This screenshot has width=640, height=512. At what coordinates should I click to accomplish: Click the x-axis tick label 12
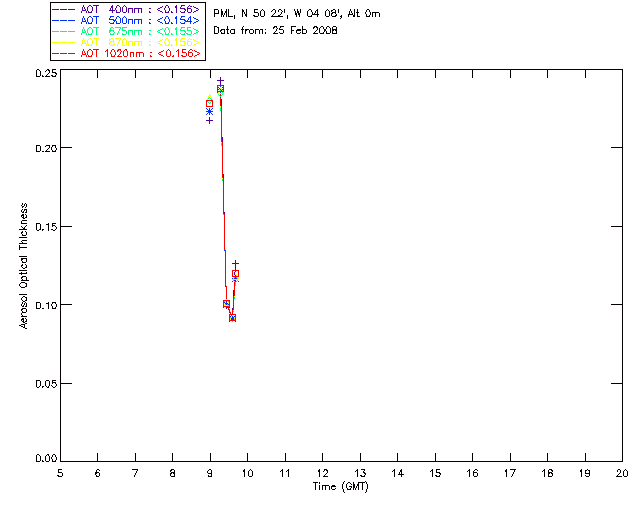click(x=322, y=473)
